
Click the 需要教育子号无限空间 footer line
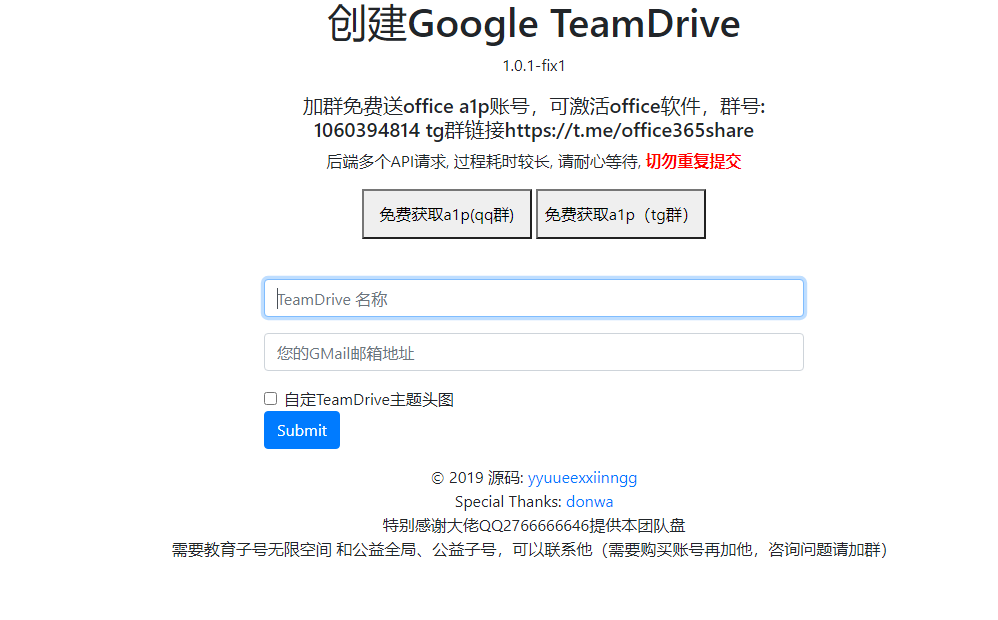point(530,549)
